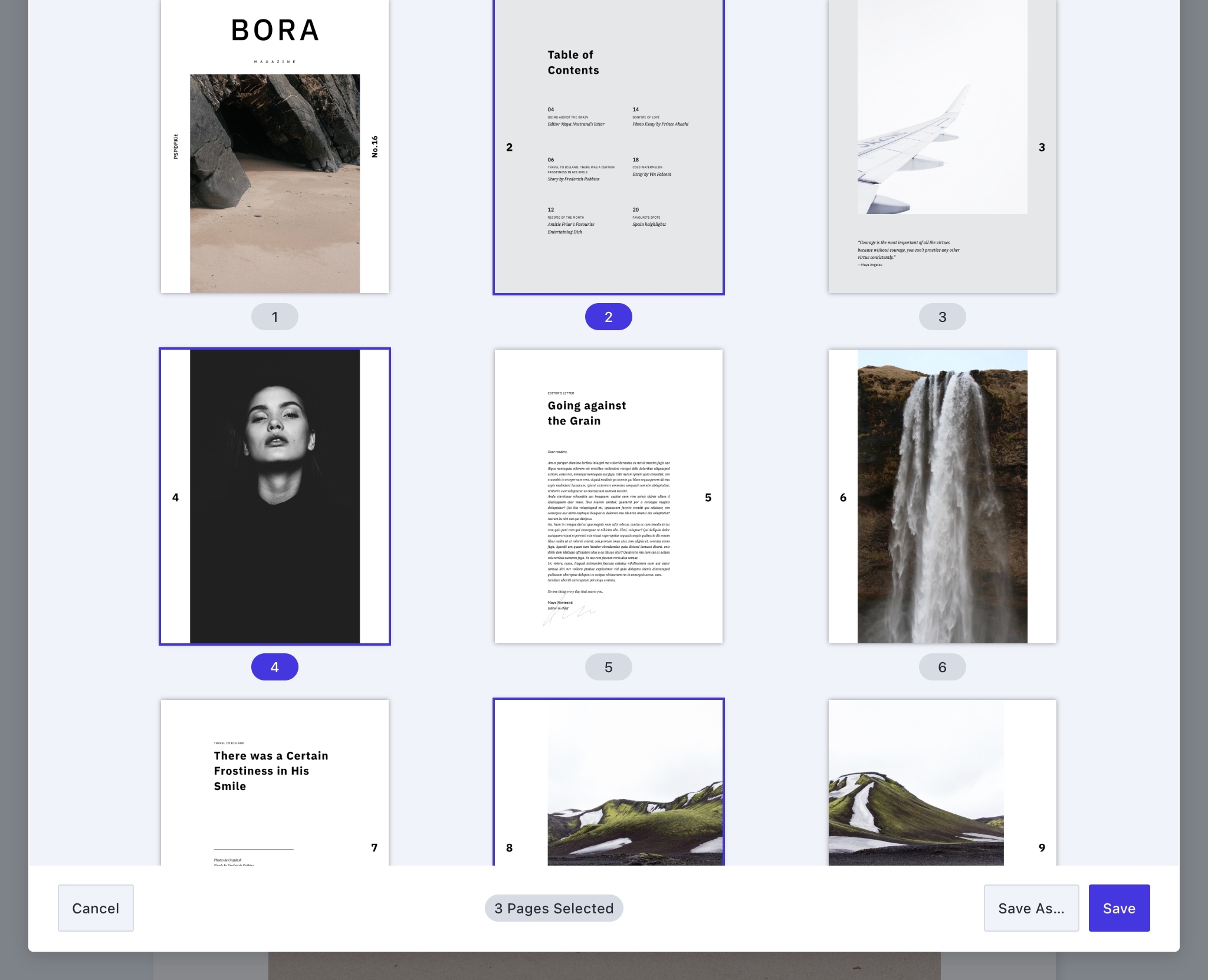Select the Going against the Grain page
The height and width of the screenshot is (980, 1208).
pyautogui.click(x=608, y=496)
